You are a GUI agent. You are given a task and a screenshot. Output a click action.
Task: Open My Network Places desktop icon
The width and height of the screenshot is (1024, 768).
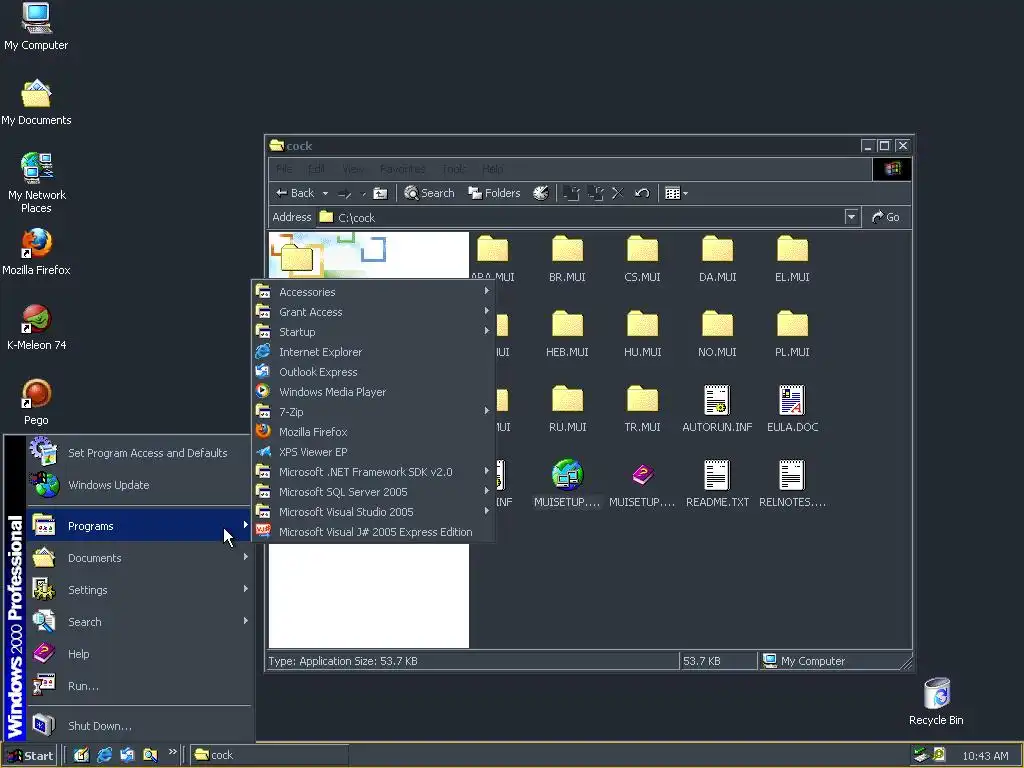(x=36, y=182)
